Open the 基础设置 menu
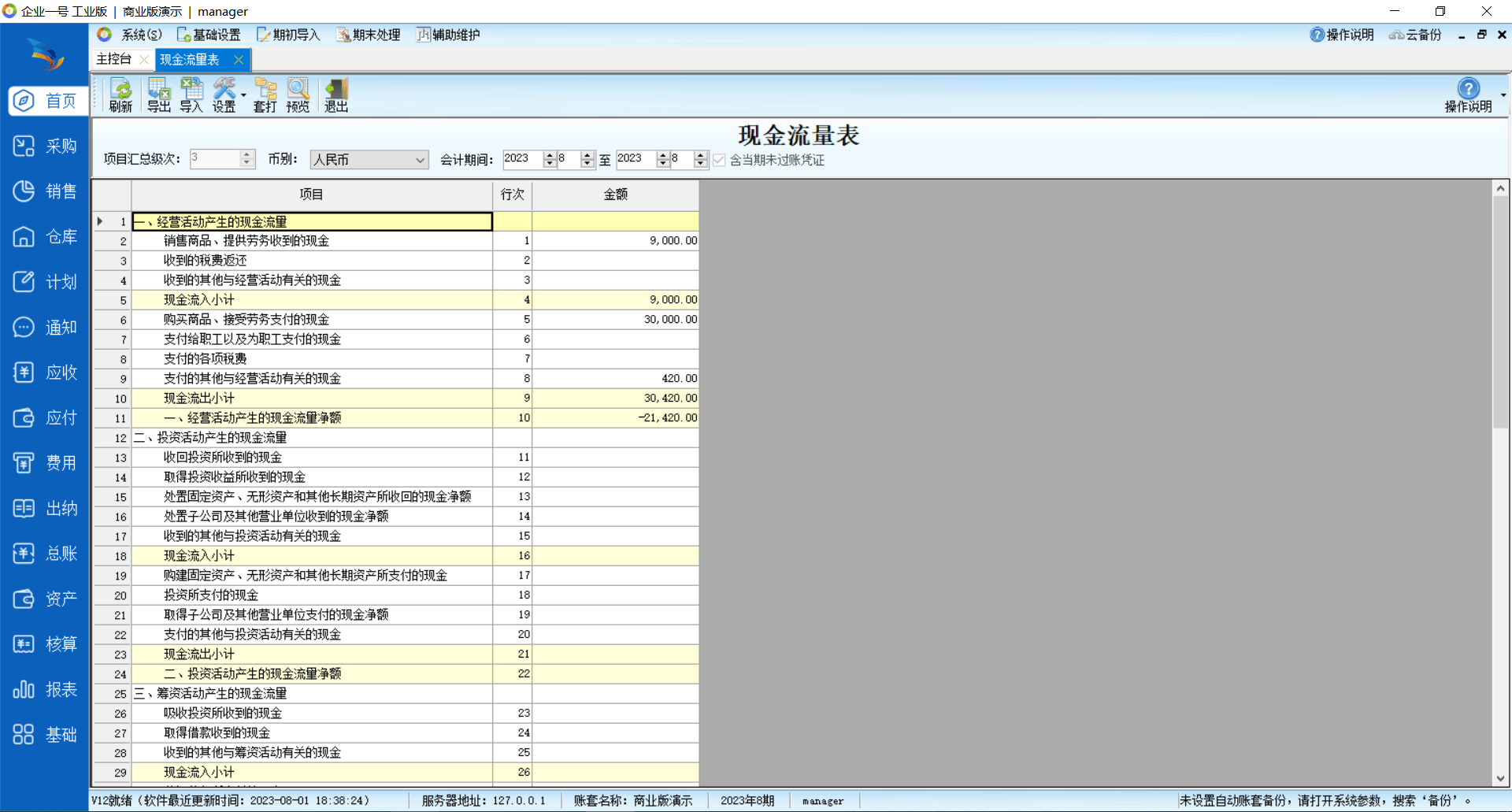Image resolution: width=1512 pixels, height=812 pixels. (209, 35)
